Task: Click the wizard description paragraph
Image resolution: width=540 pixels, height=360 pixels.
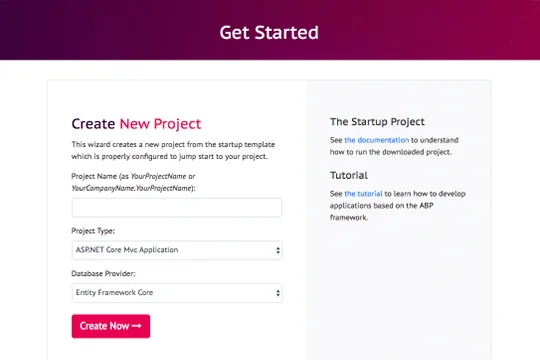Action: coord(173,150)
